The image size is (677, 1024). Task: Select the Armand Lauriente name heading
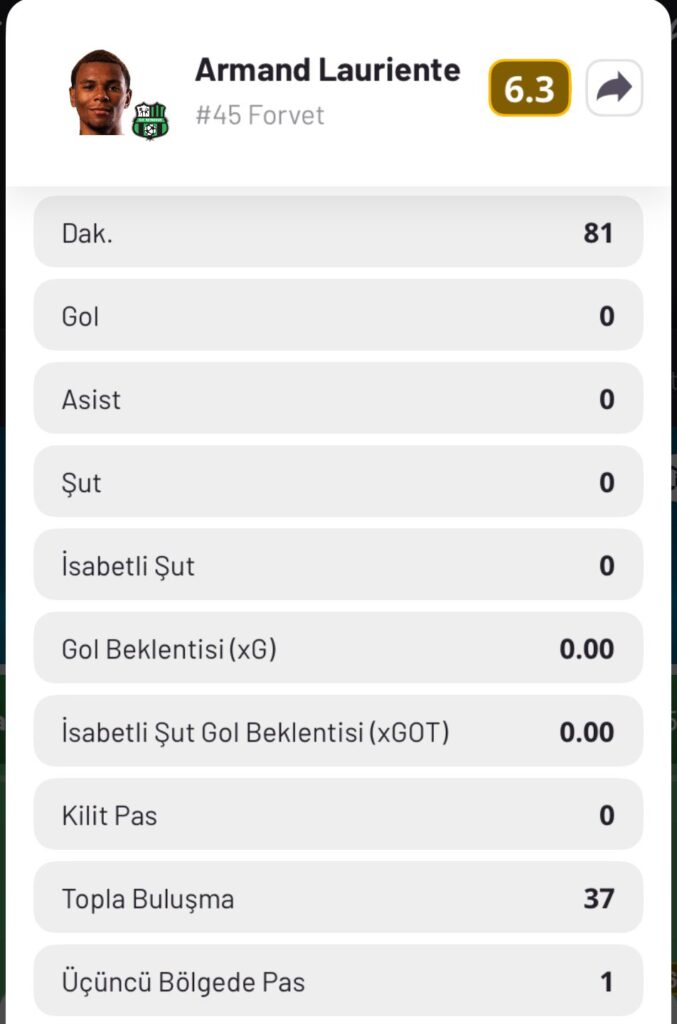pyautogui.click(x=327, y=70)
